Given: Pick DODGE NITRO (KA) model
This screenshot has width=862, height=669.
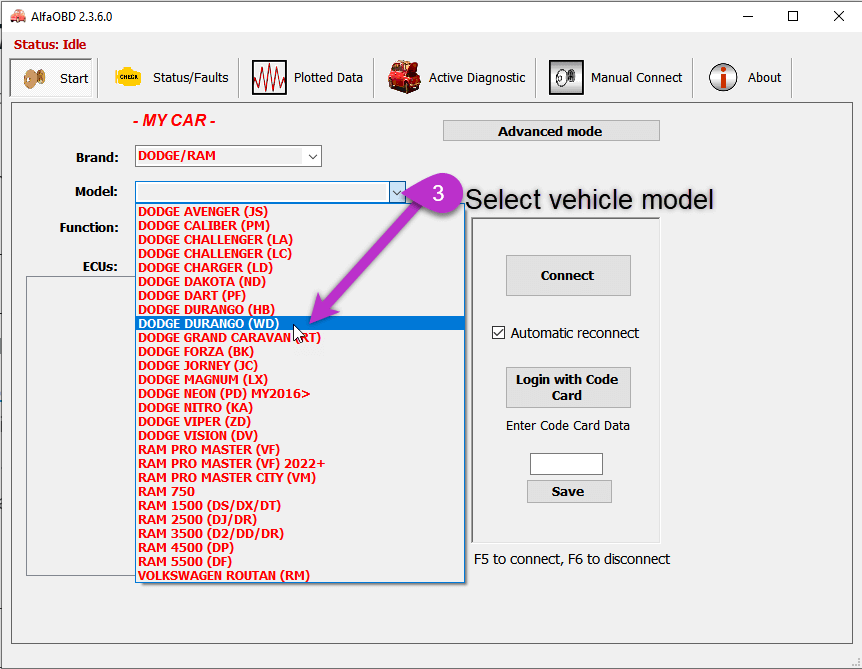Looking at the screenshot, I should (300, 407).
